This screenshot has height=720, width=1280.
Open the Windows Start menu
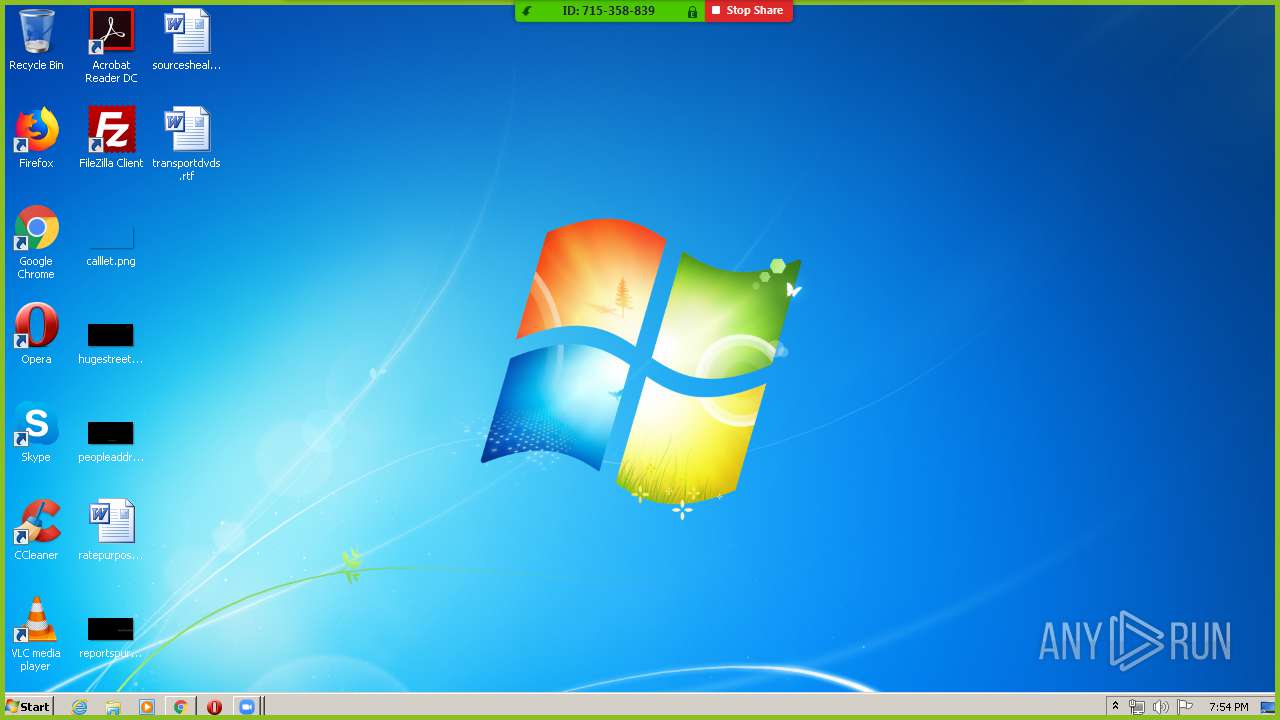pos(28,706)
